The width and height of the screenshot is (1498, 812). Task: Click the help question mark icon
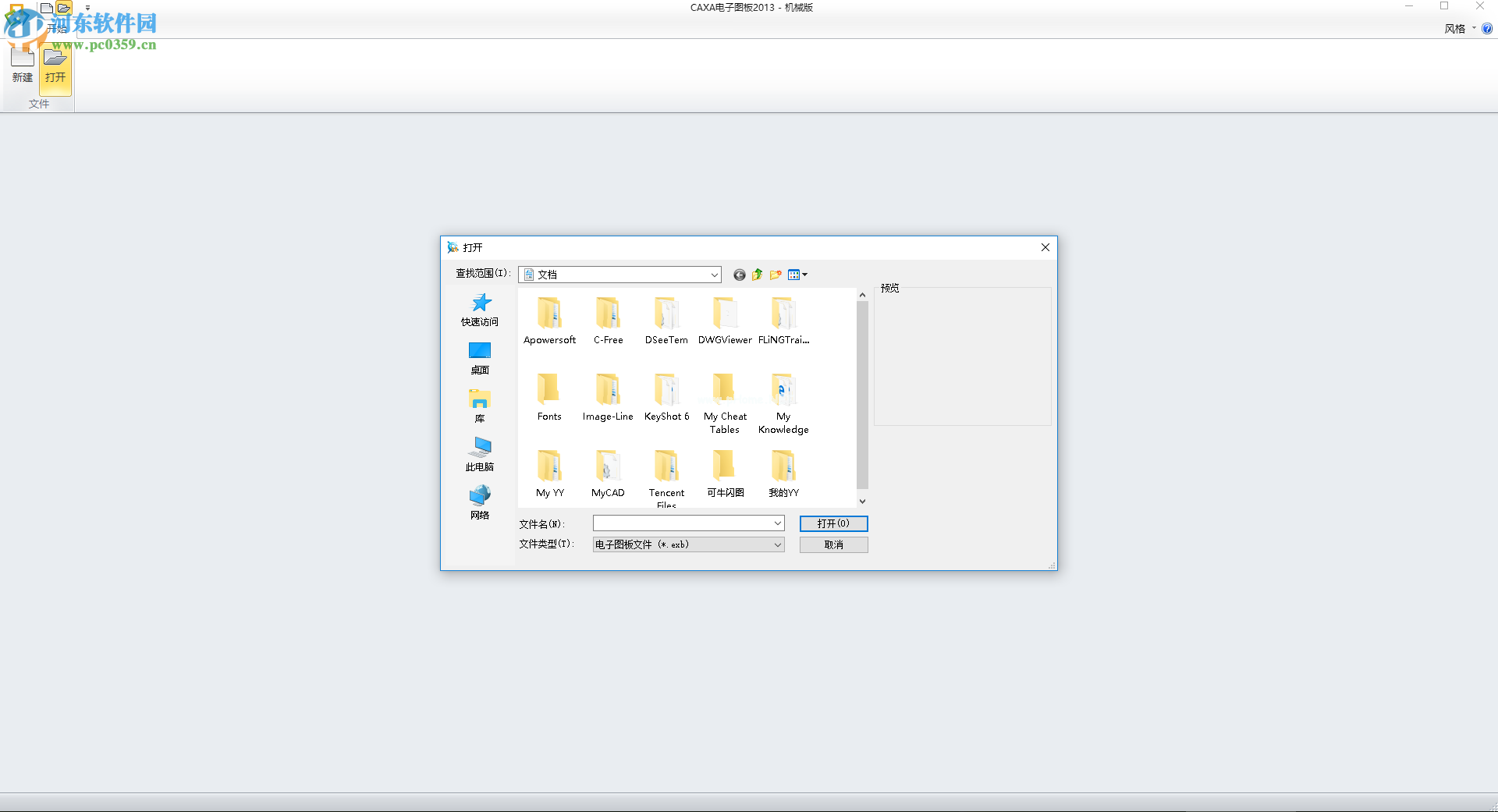(x=1487, y=29)
